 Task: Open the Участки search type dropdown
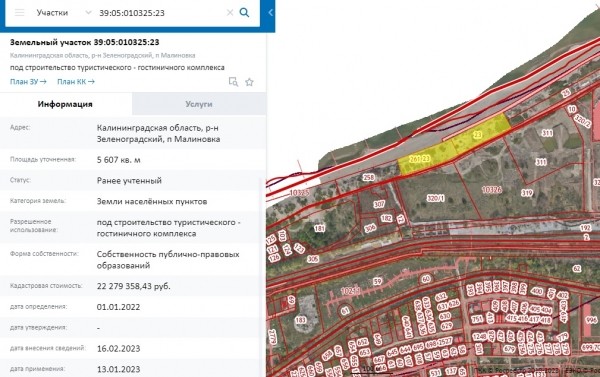point(64,13)
